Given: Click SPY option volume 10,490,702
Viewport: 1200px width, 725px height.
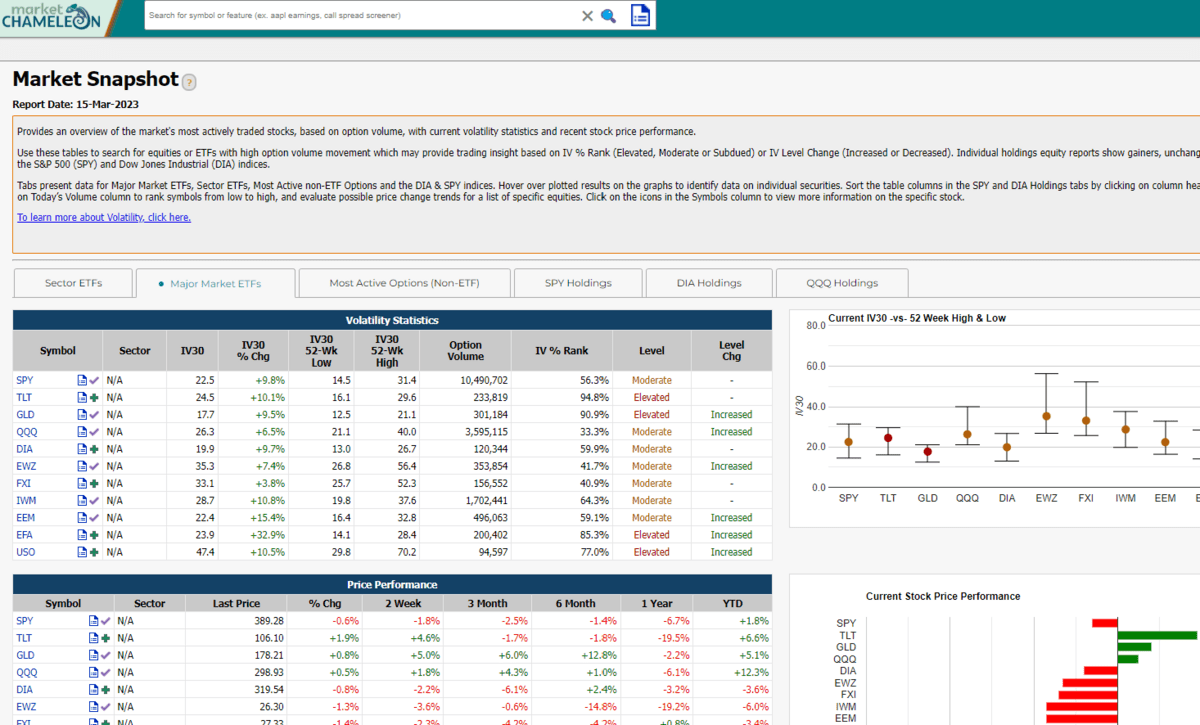Looking at the screenshot, I should click(484, 380).
